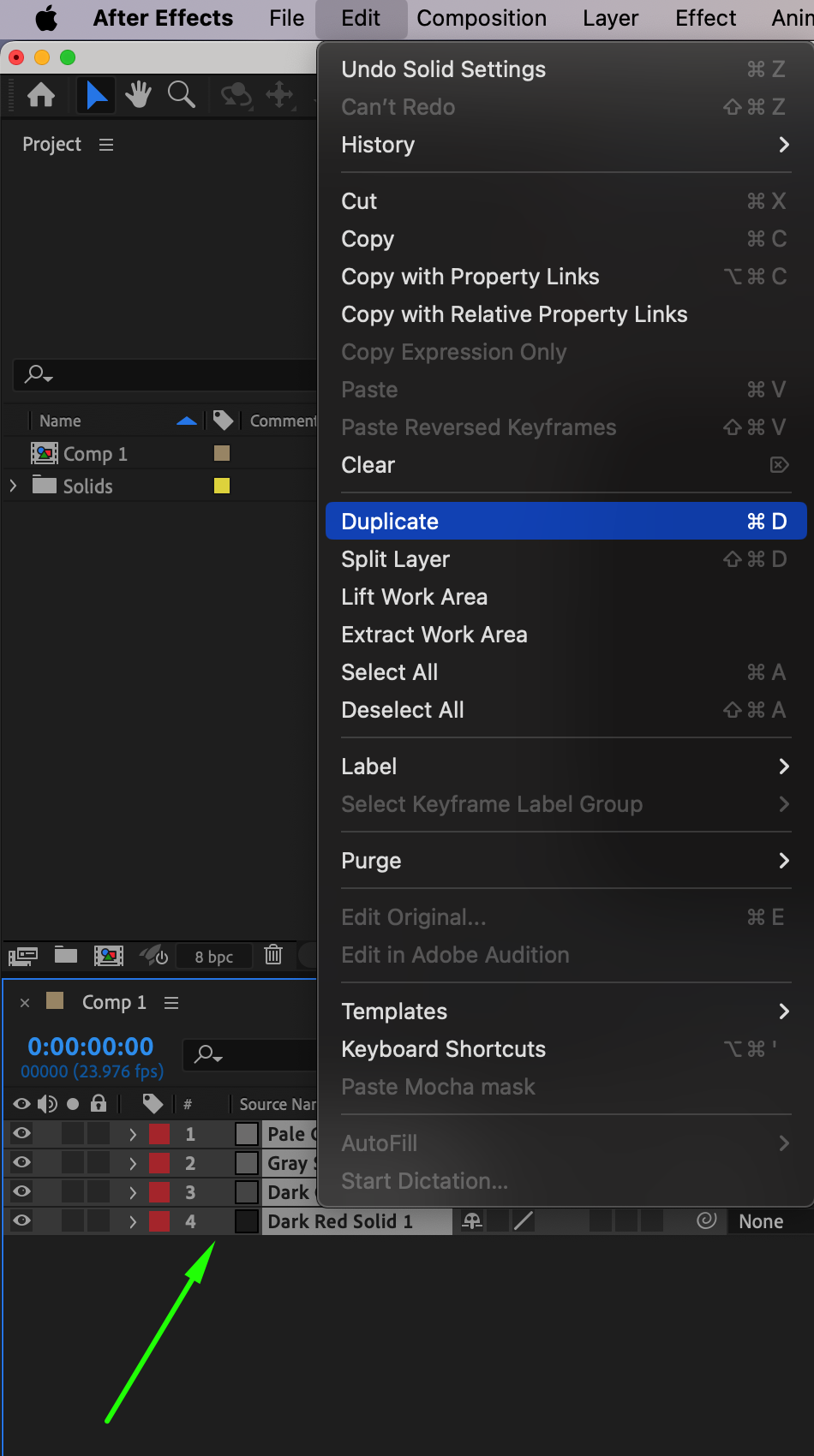Click the lock column header icon
Screen dimensions: 814x1456
[99, 1103]
